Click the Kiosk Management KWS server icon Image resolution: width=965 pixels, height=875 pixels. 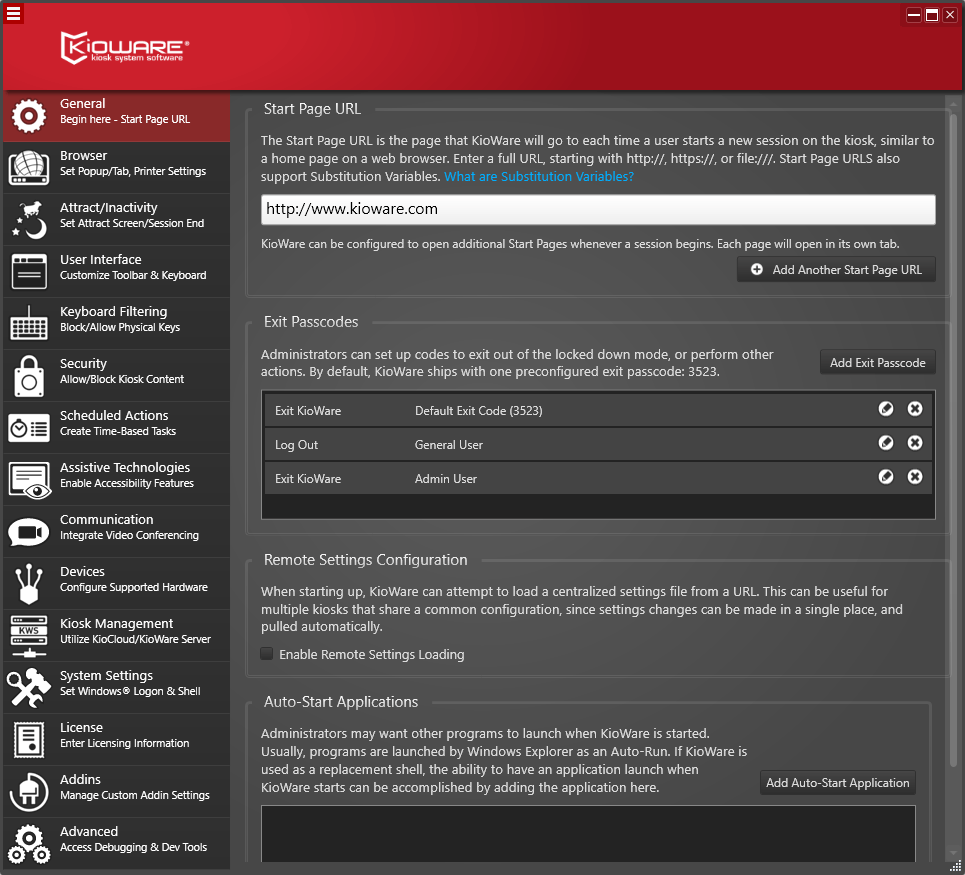(x=29, y=636)
